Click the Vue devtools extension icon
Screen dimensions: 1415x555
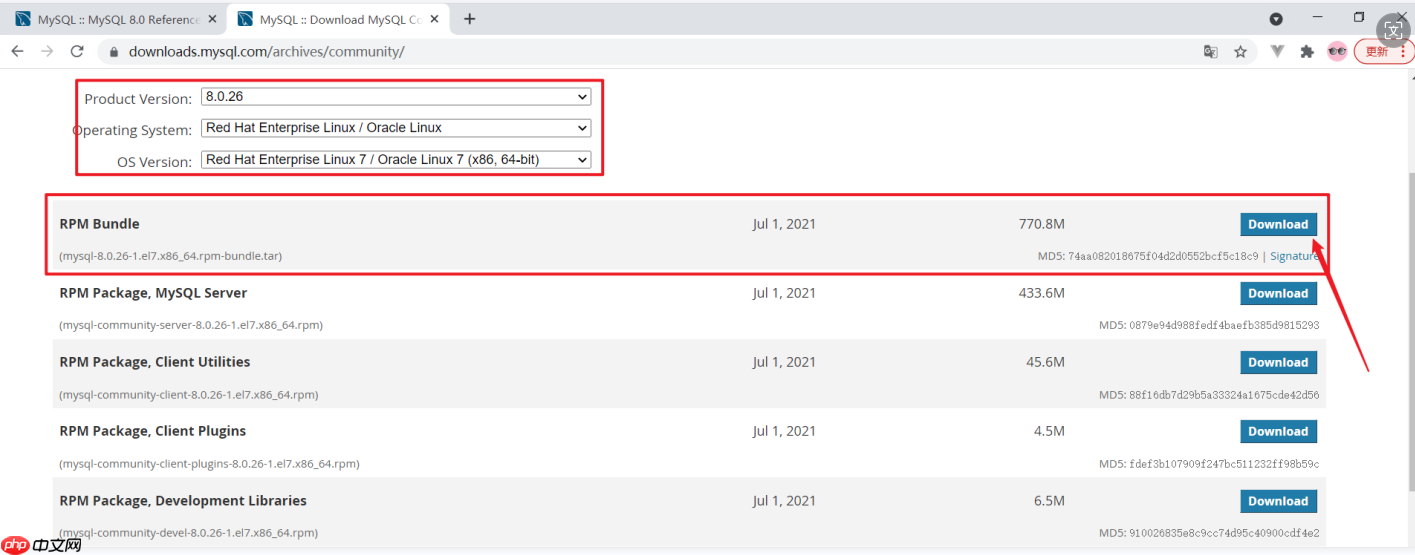[x=1276, y=52]
